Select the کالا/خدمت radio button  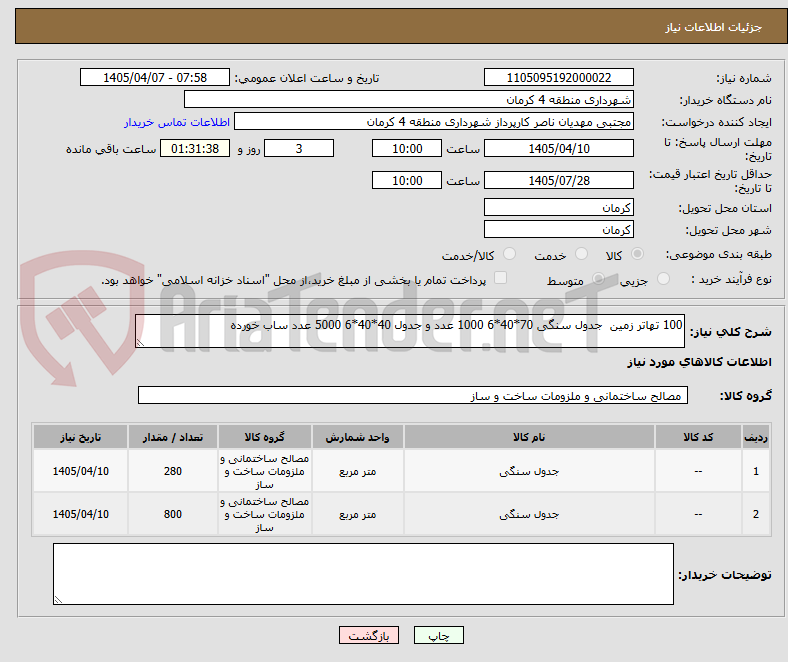[510, 254]
